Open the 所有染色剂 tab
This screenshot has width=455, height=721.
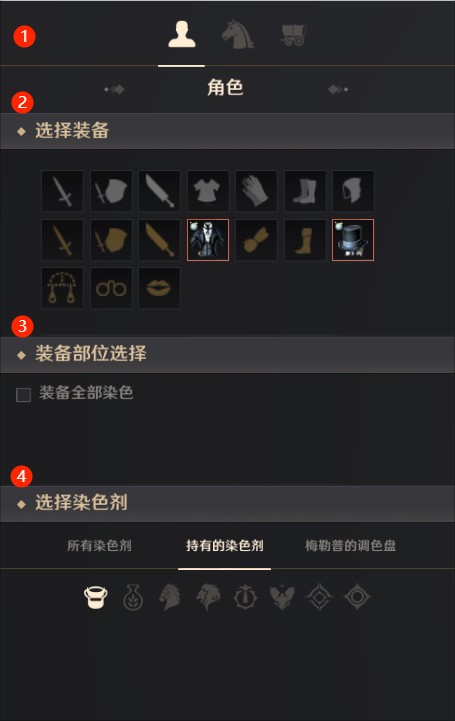point(99,546)
